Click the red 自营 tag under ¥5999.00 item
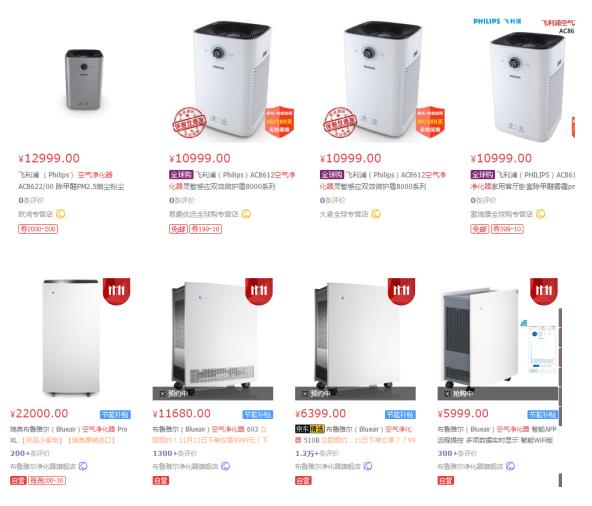The width and height of the screenshot is (592, 506). click(446, 481)
